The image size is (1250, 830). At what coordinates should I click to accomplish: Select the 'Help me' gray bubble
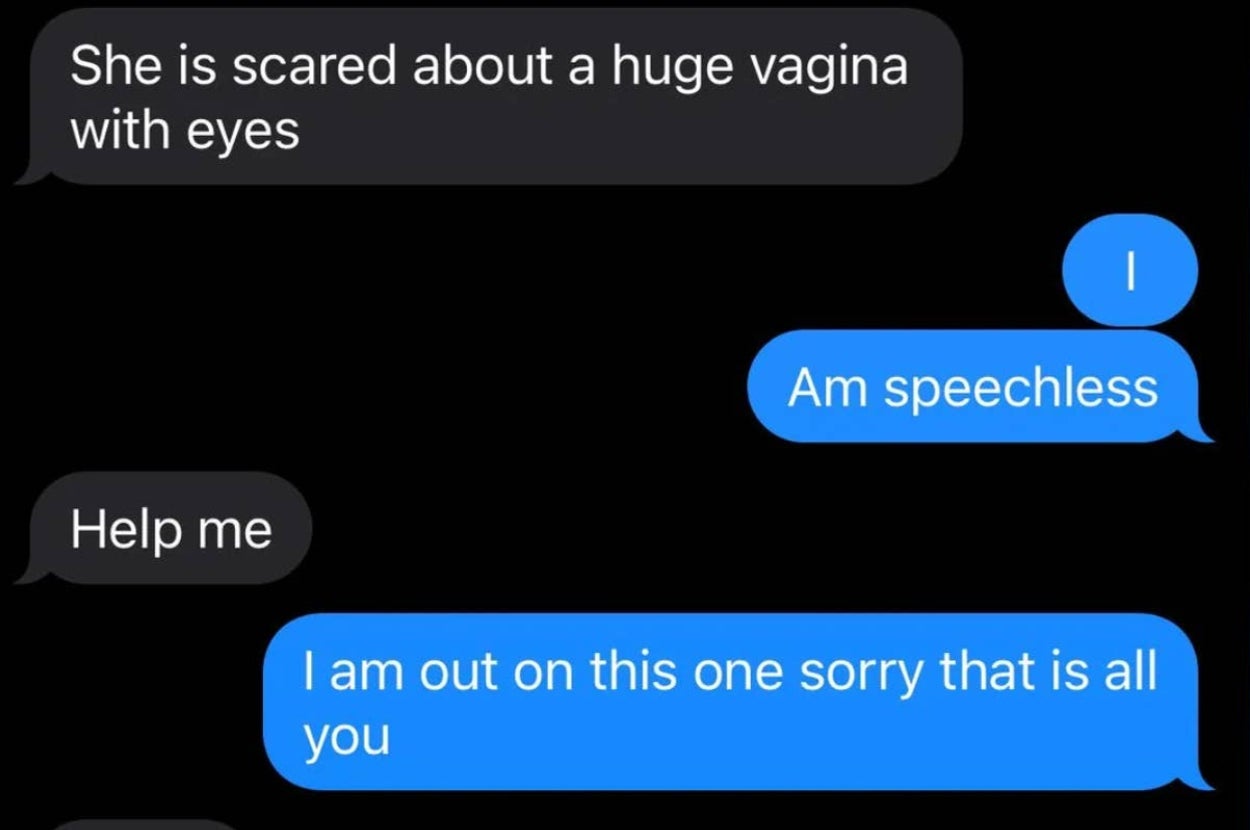pyautogui.click(x=165, y=528)
